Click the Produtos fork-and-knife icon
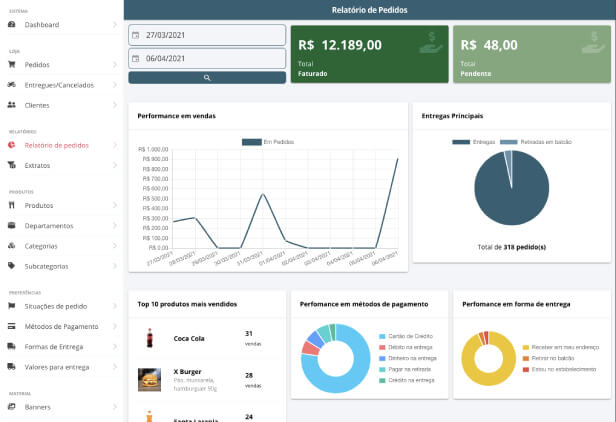Viewport: 616px width, 422px height. tap(11, 205)
